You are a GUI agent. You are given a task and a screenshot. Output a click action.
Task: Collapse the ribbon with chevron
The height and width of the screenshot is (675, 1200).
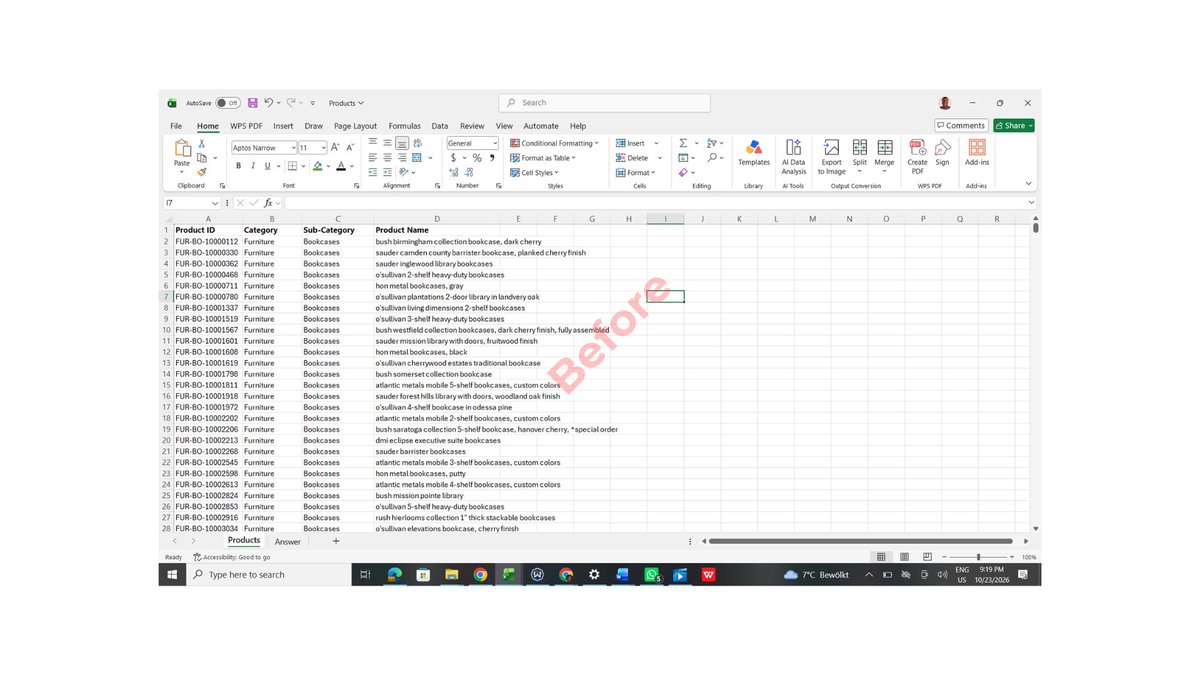click(x=1028, y=184)
